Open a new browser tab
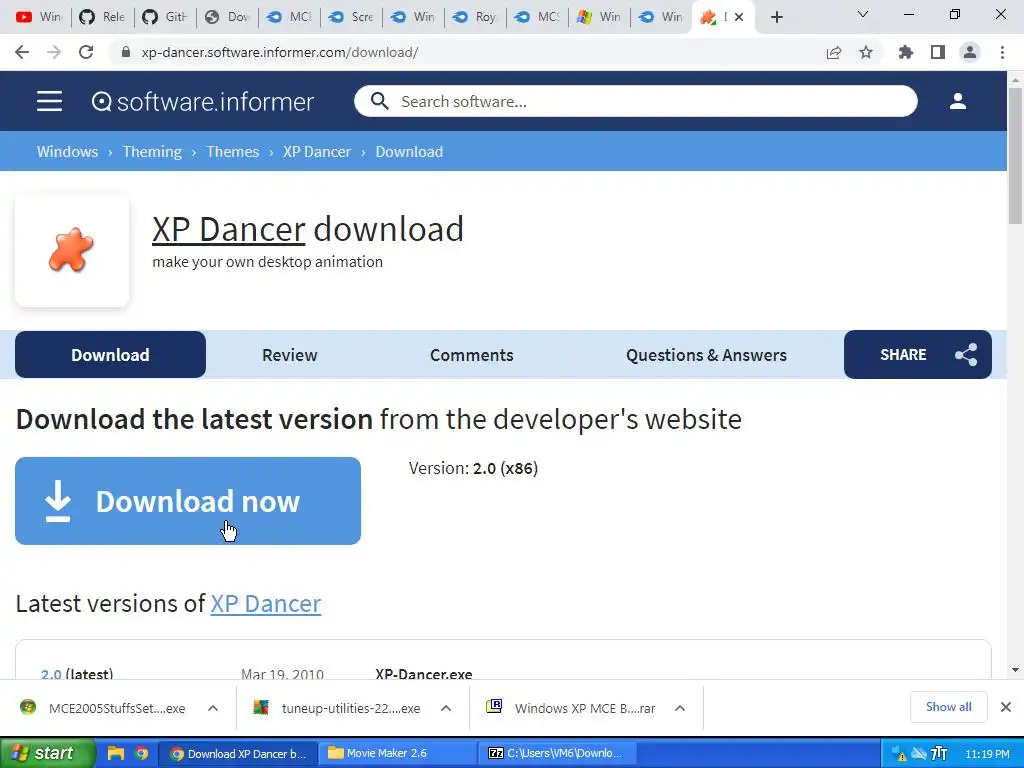1024x768 pixels. (776, 17)
